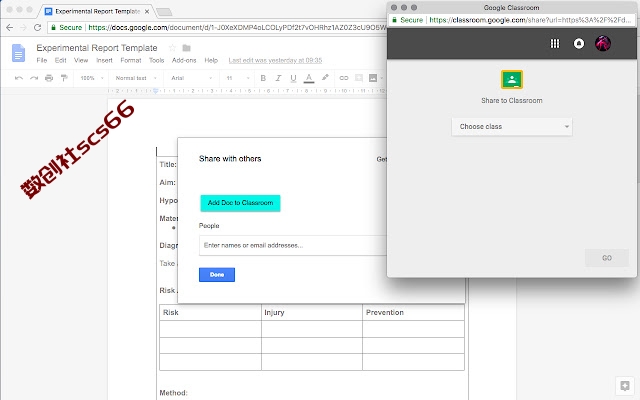The height and width of the screenshot is (400, 640).
Task: Click the GO button in Classroom
Action: coord(607,258)
